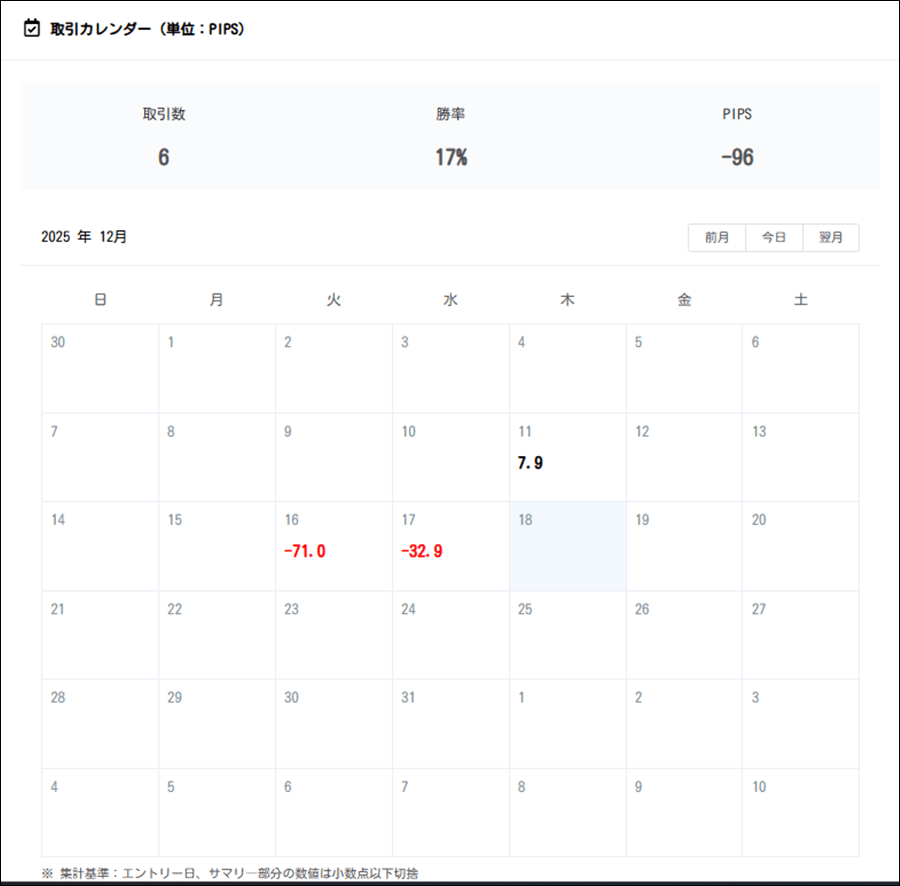900x886 pixels.
Task: Select December 1 in the calendar
Action: tap(216, 368)
